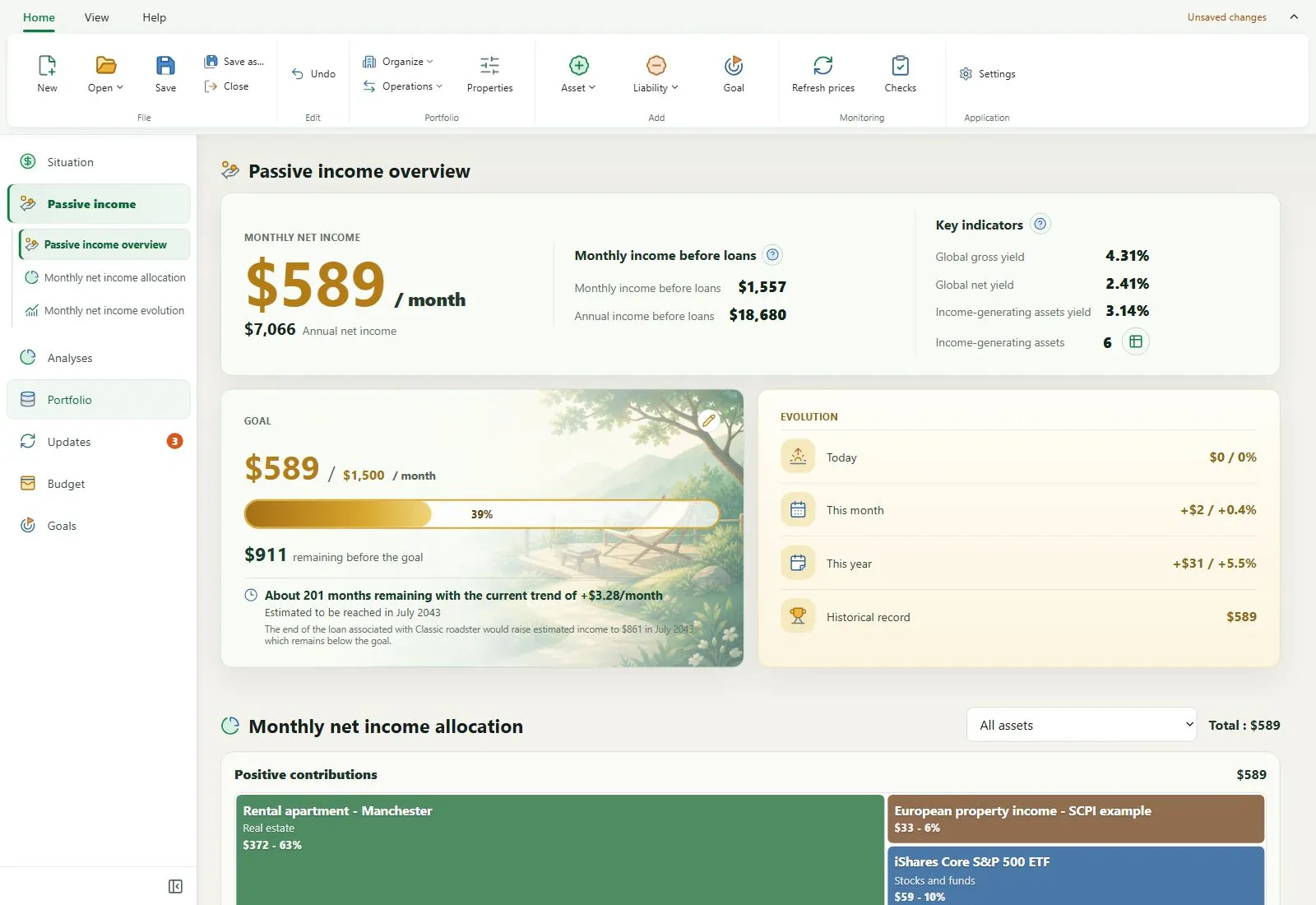Add a new Goal from the ribbon
This screenshot has width=1316, height=905.
(734, 74)
